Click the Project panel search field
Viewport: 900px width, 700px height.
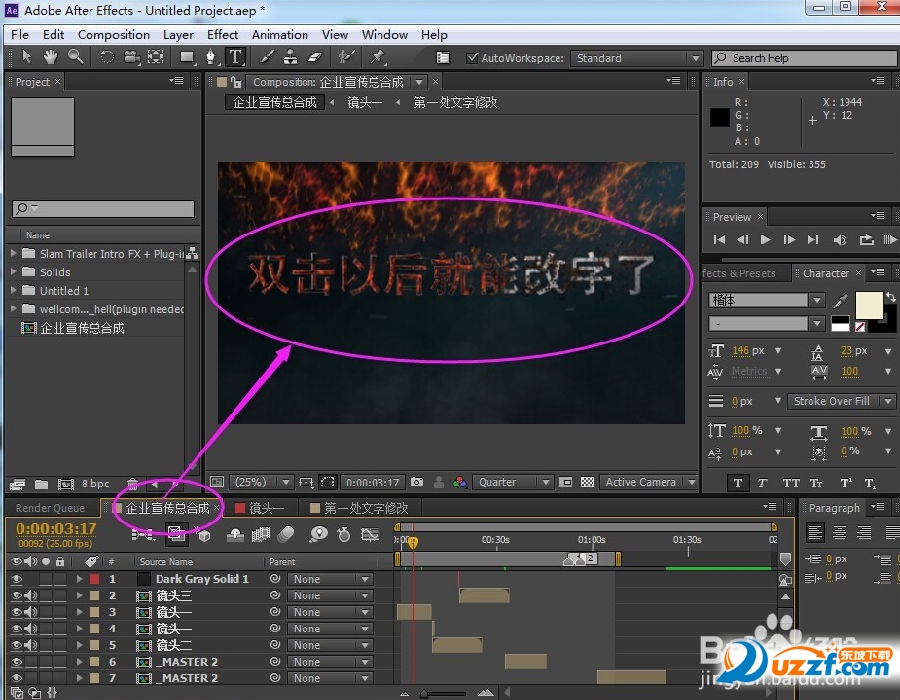103,208
